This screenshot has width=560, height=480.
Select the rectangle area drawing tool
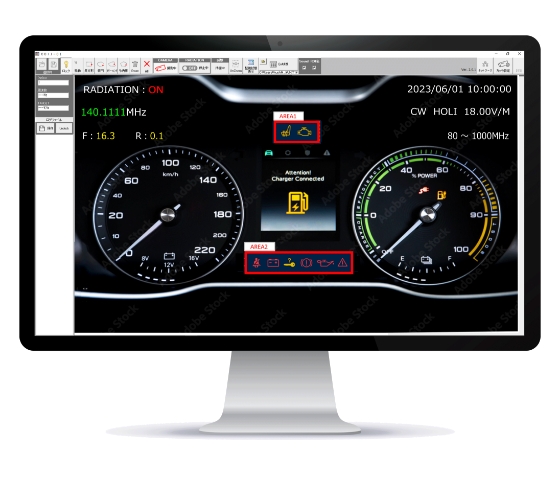point(89,64)
